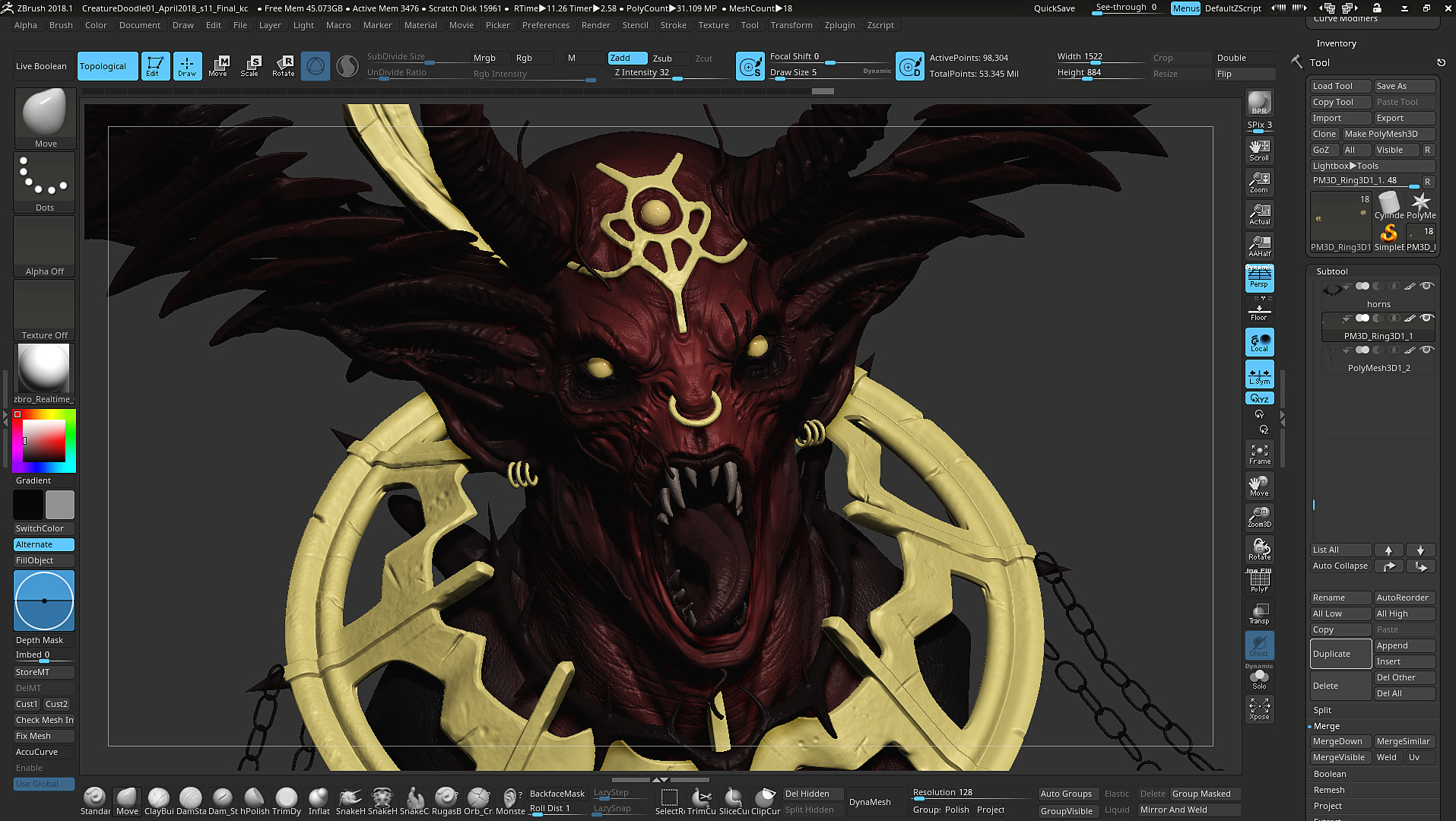Expand the Split section
The height and width of the screenshot is (821, 1456).
(x=1322, y=710)
